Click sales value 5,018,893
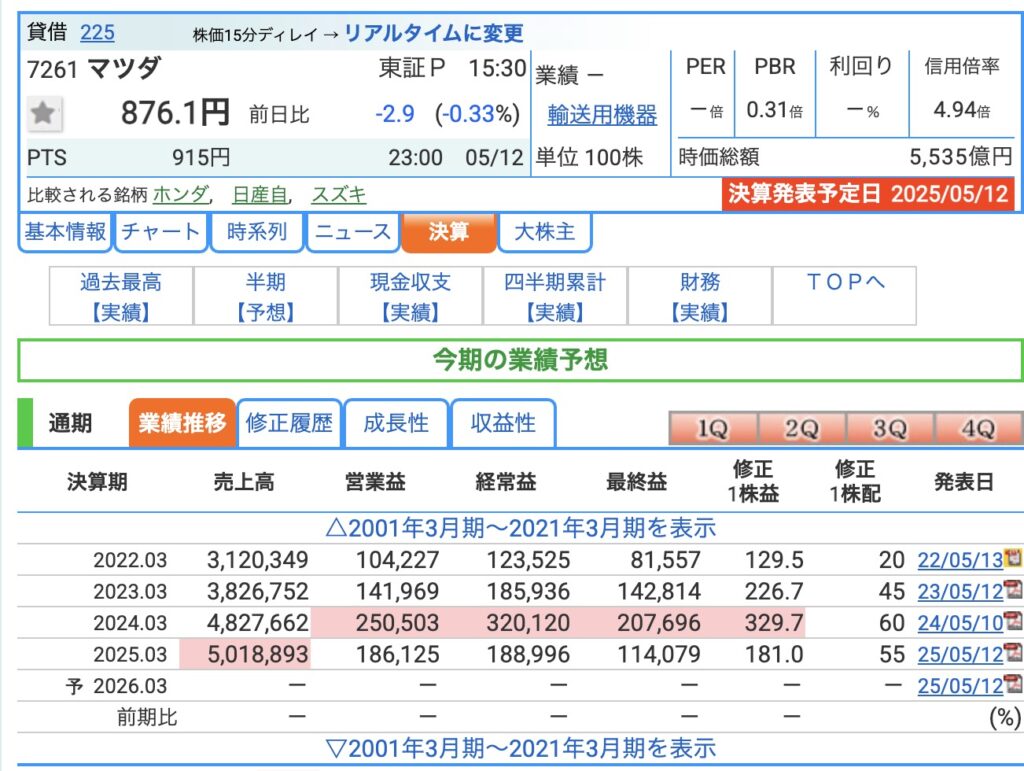 pos(257,654)
